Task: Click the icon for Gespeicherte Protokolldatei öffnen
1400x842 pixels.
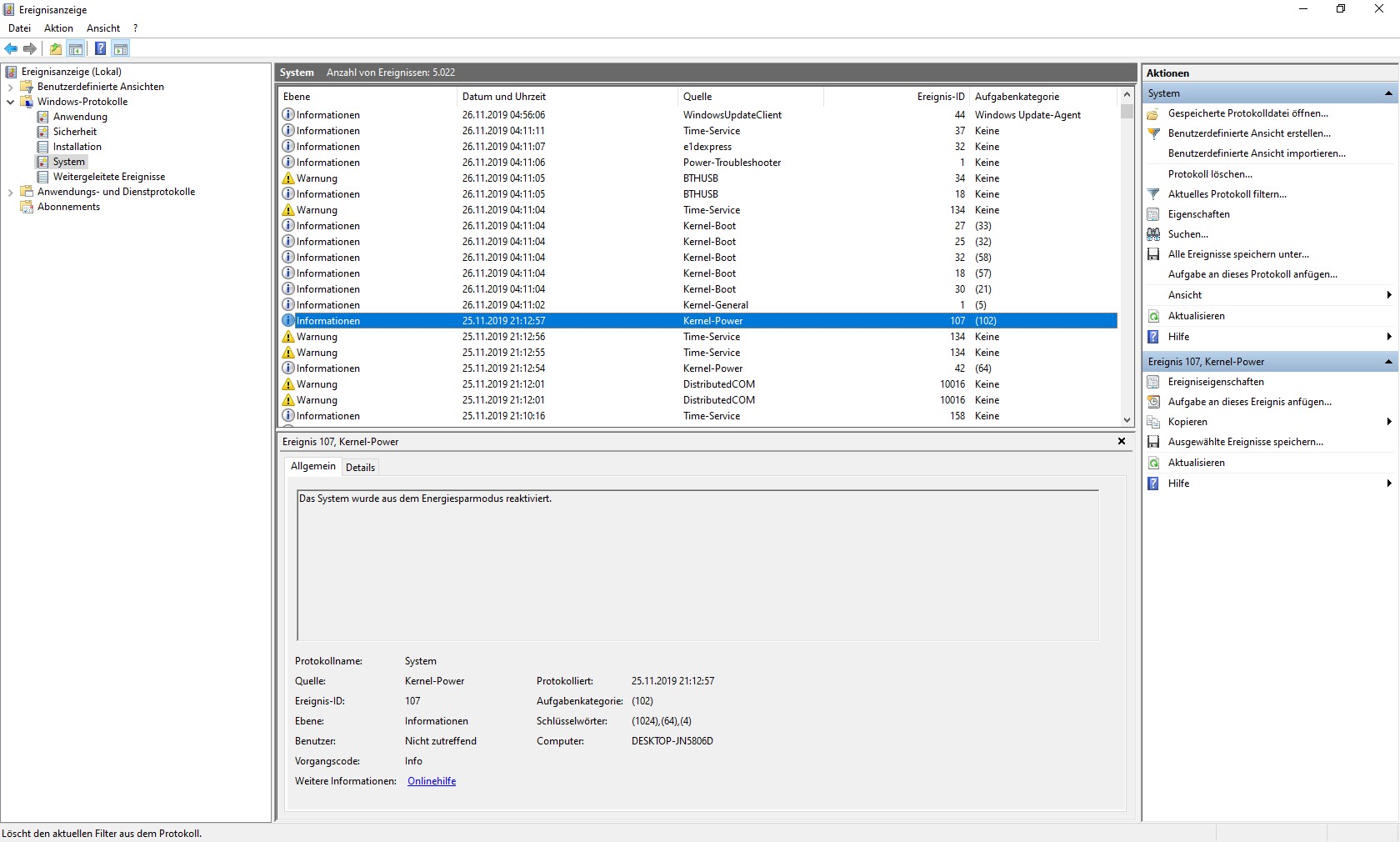Action: click(x=1153, y=114)
